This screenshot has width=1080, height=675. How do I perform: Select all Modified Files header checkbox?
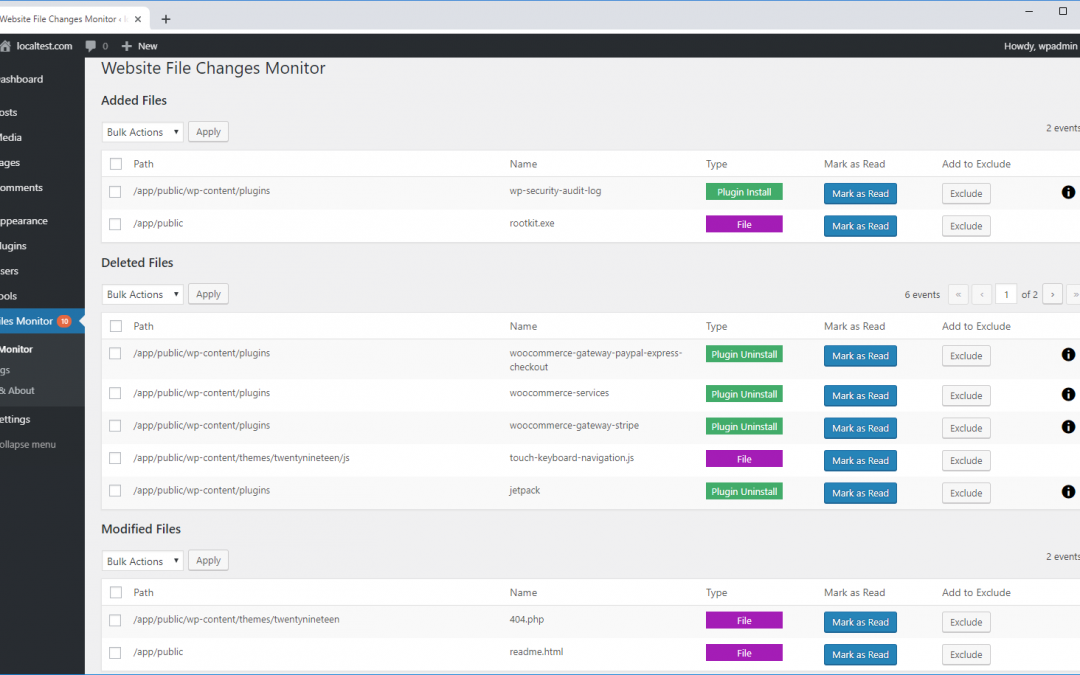[116, 592]
